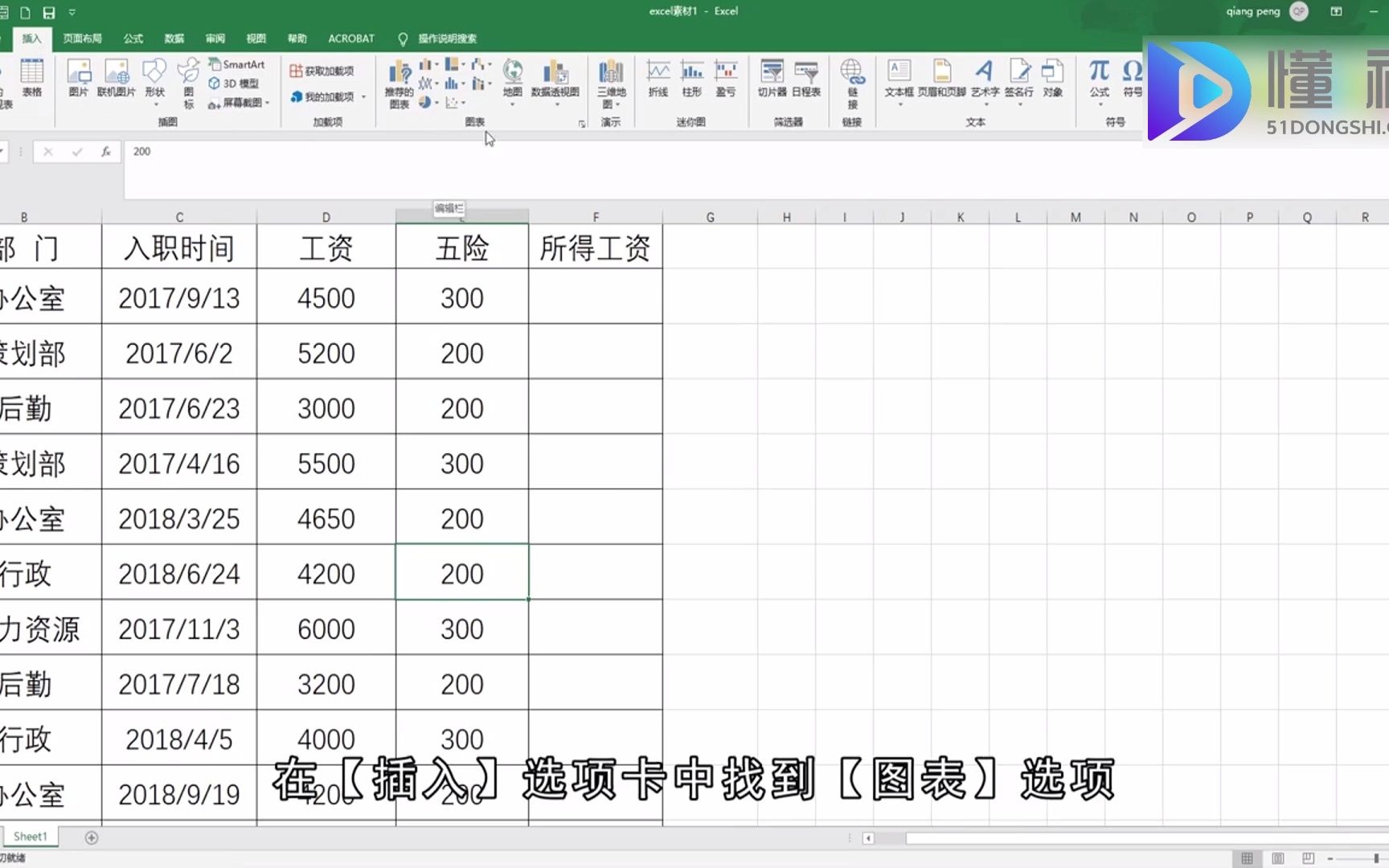Expand the 文本框 text box dropdown
Viewport: 1389px width, 868px height.
click(x=899, y=104)
